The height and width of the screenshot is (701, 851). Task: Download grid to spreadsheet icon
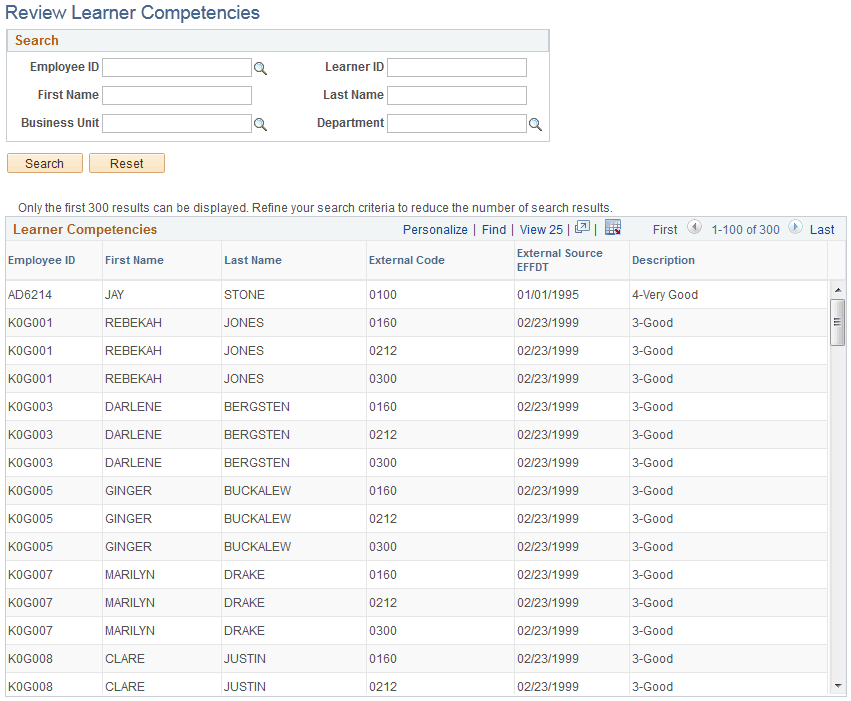point(613,227)
